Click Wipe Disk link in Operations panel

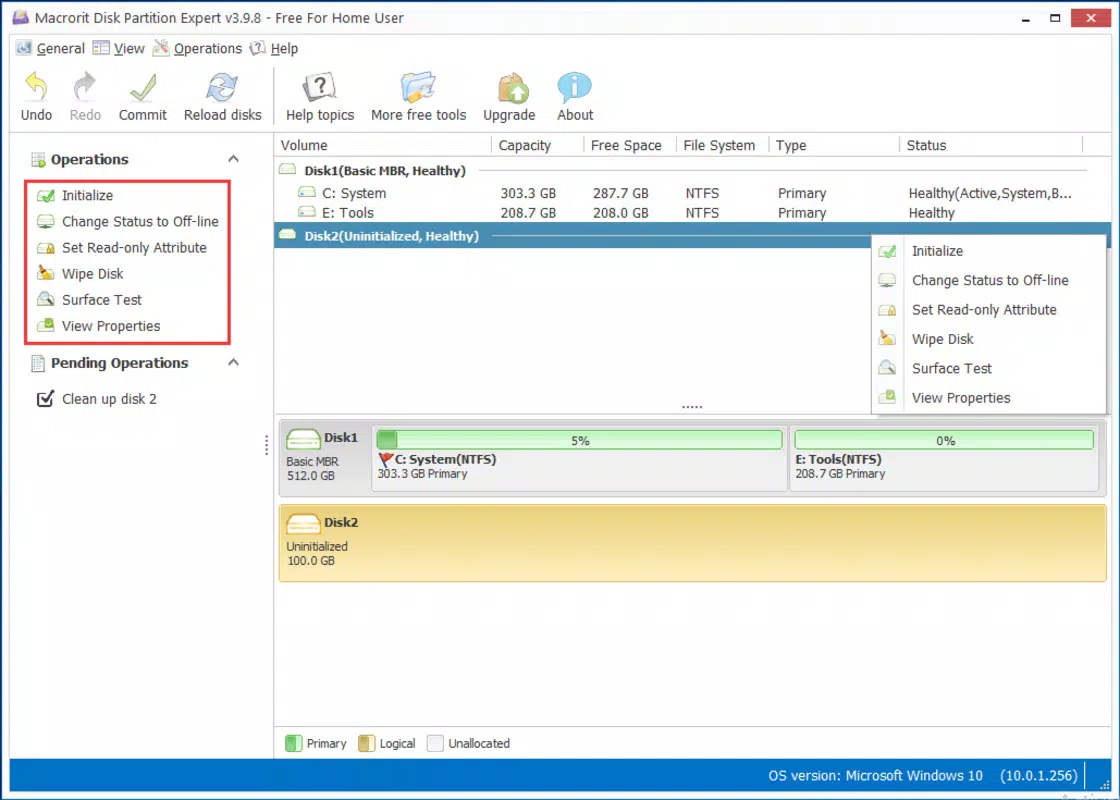click(x=93, y=274)
